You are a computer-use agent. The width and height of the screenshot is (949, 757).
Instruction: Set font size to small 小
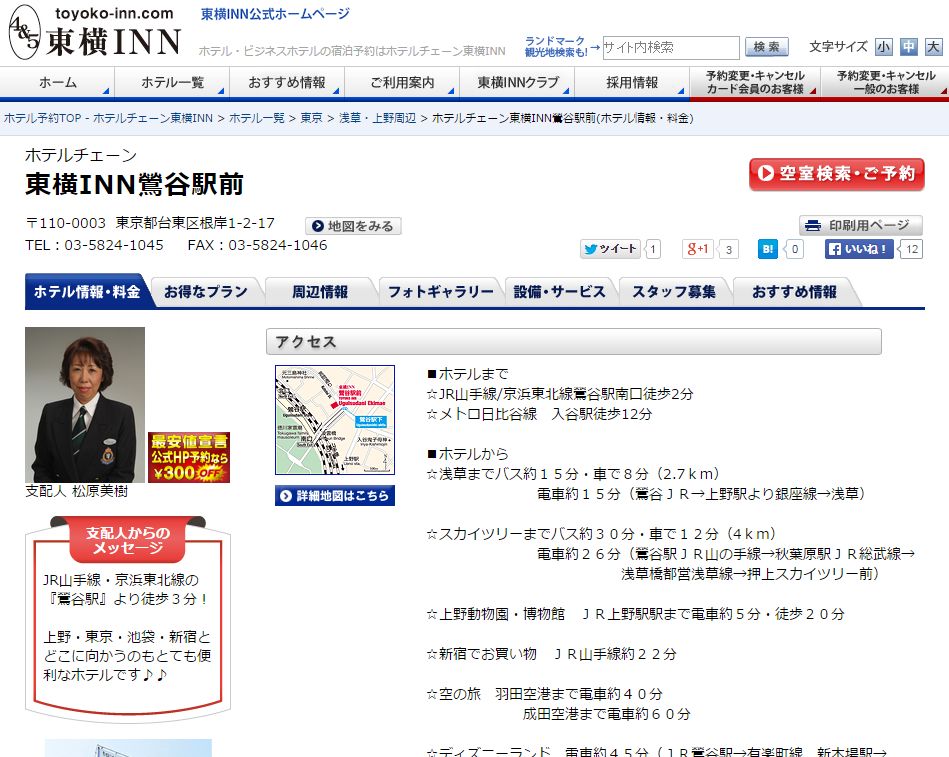[x=884, y=47]
